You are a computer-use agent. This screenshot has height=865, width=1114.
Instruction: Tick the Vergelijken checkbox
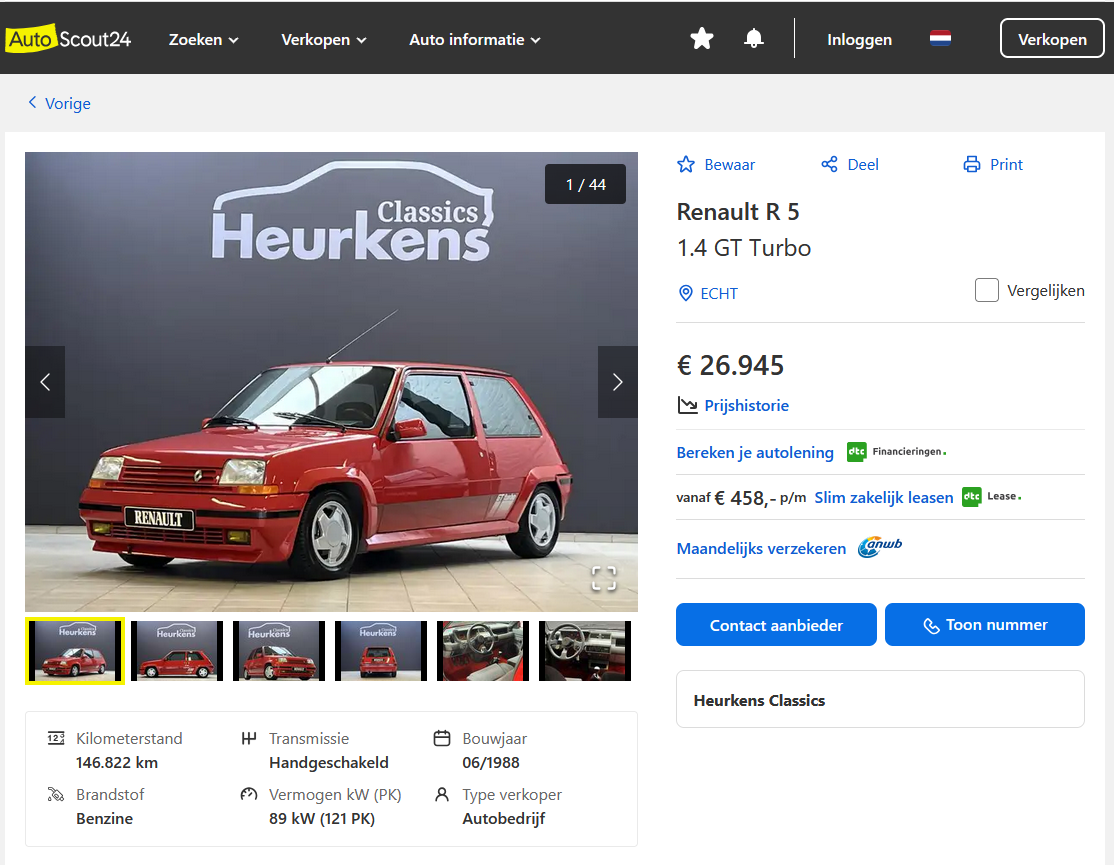(x=986, y=291)
